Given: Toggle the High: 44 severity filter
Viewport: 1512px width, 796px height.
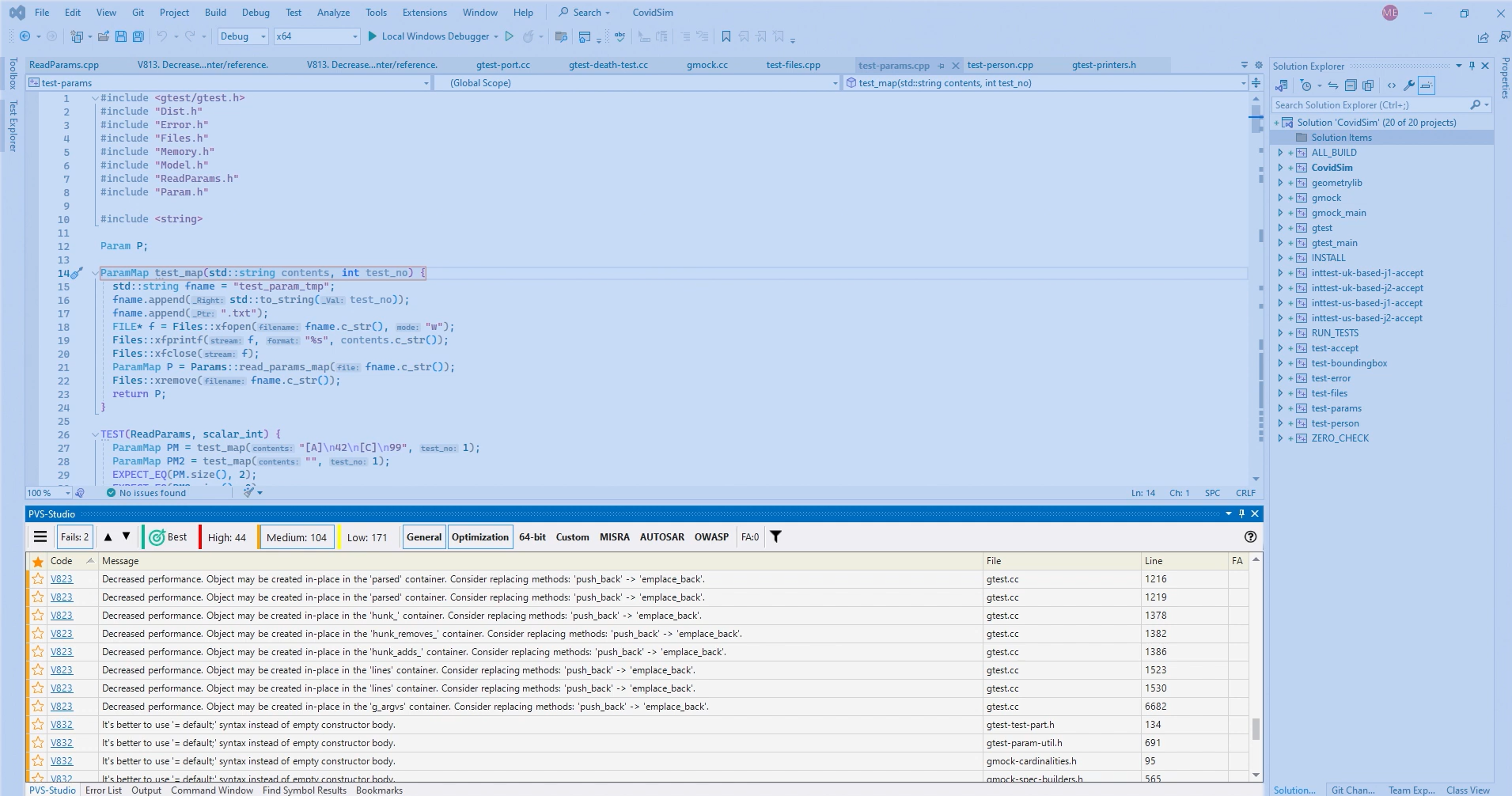Looking at the screenshot, I should pos(226,537).
